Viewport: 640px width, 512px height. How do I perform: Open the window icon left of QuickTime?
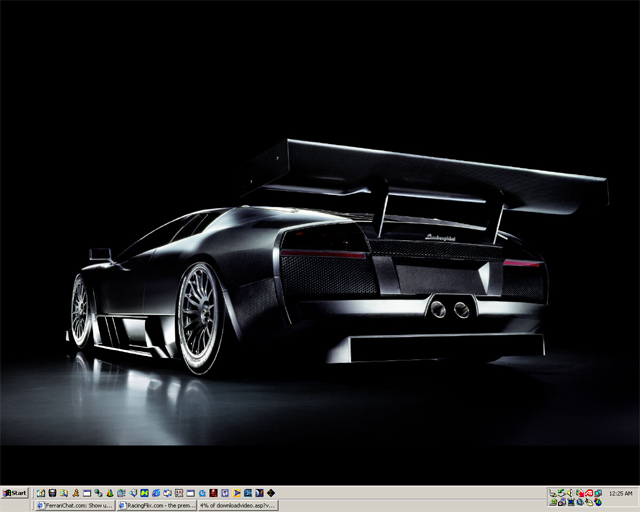coord(190,493)
